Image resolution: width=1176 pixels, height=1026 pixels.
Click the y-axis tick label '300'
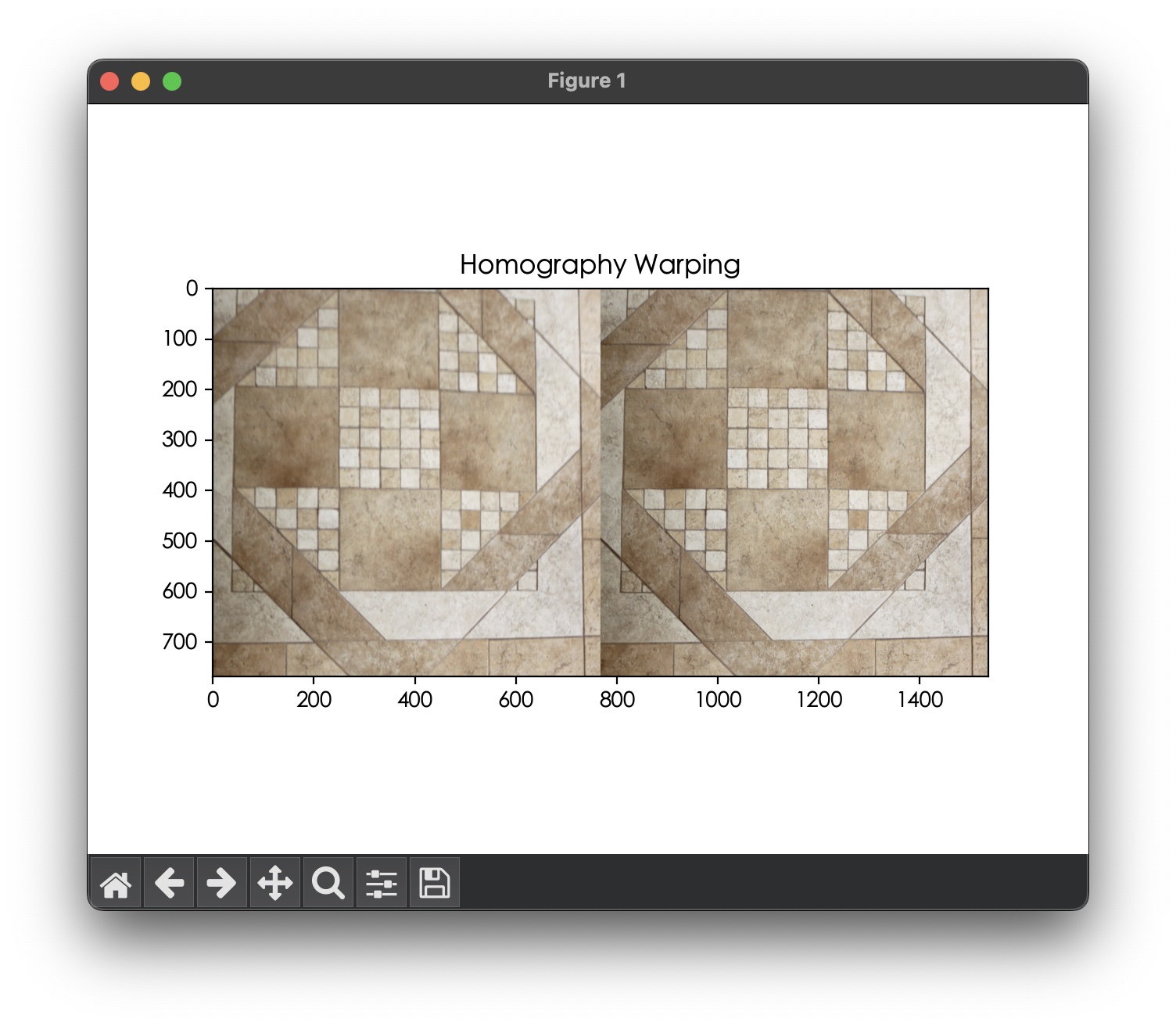click(180, 439)
